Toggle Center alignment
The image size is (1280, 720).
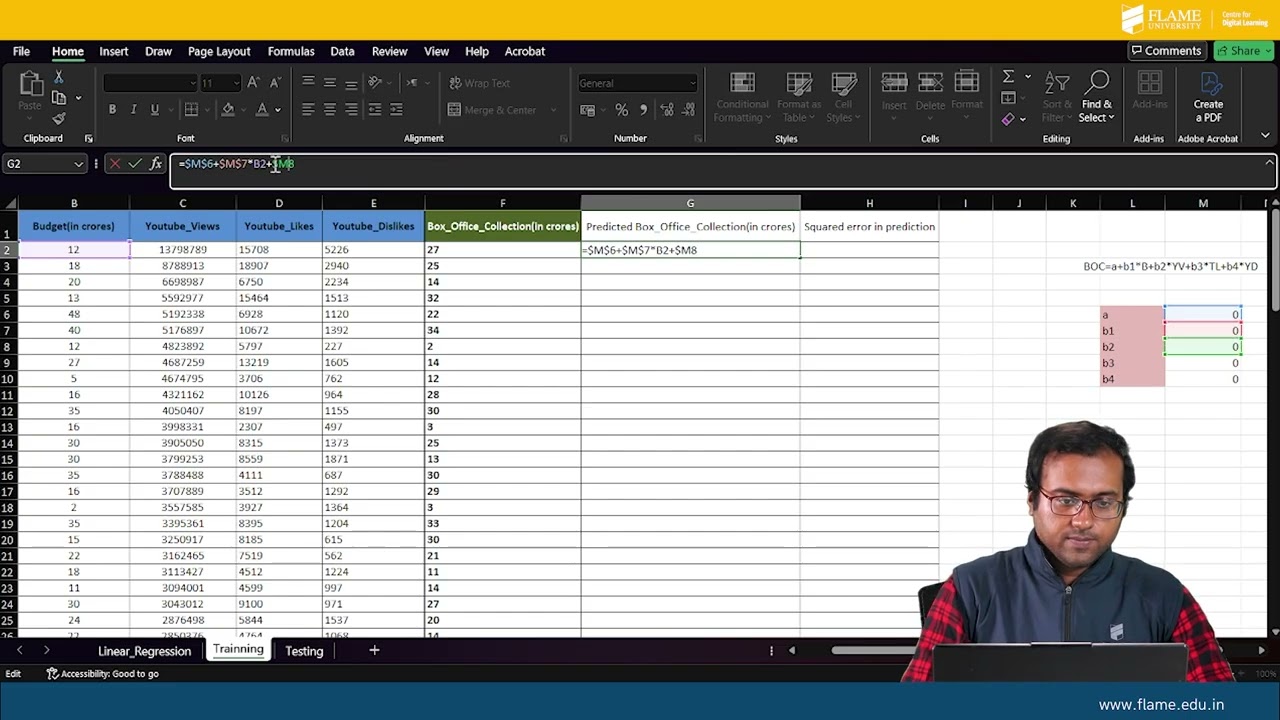coord(330,110)
